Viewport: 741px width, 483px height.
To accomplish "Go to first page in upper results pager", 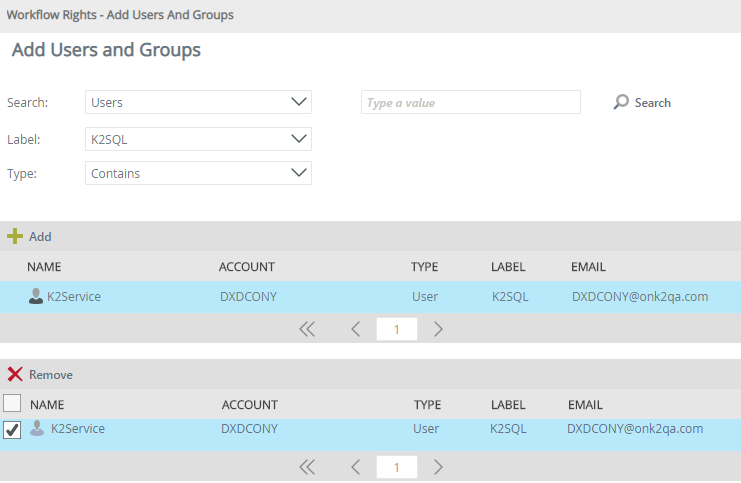I will 307,329.
